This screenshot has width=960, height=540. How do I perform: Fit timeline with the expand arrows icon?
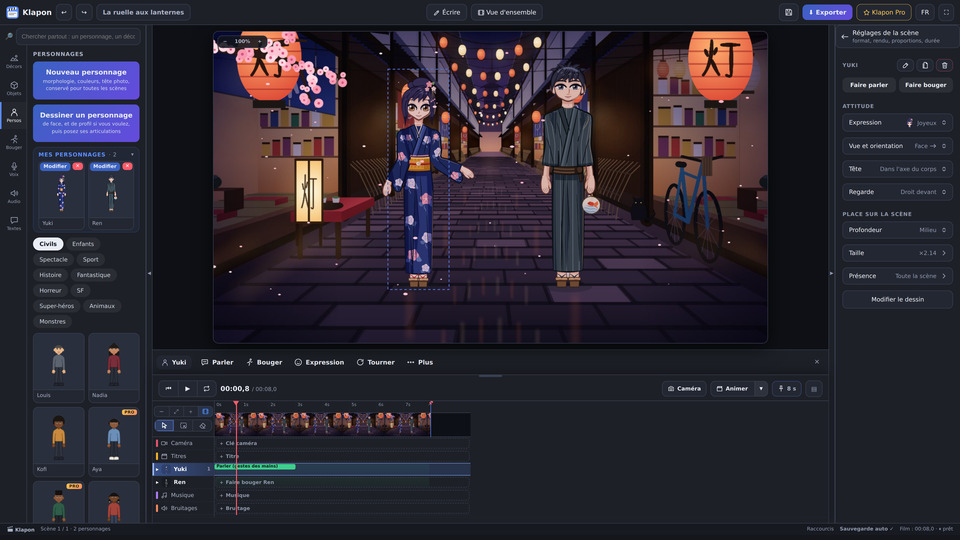coord(176,411)
